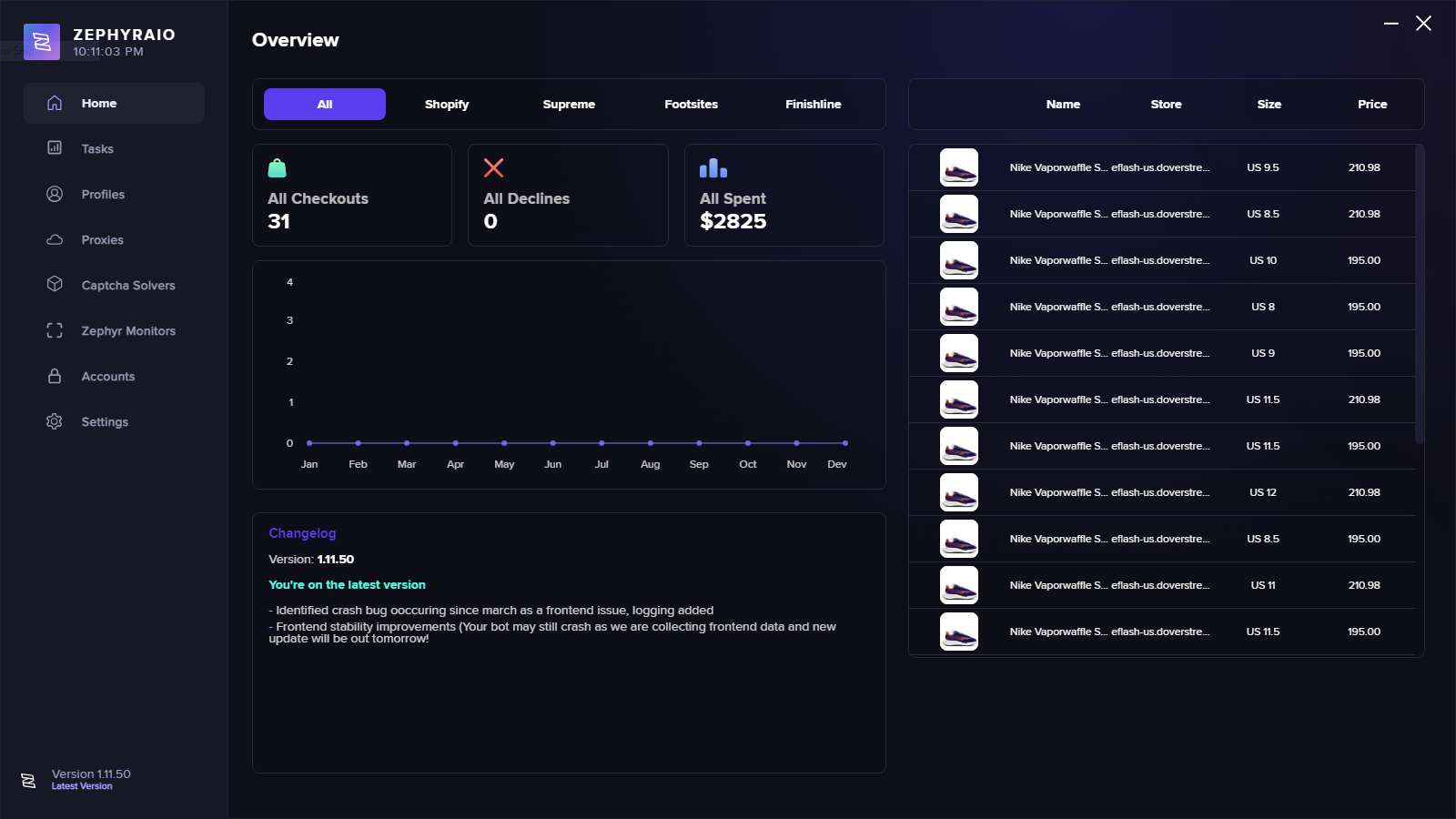The image size is (1456, 819).
Task: Click the All Checkouts count 31
Action: [x=278, y=221]
